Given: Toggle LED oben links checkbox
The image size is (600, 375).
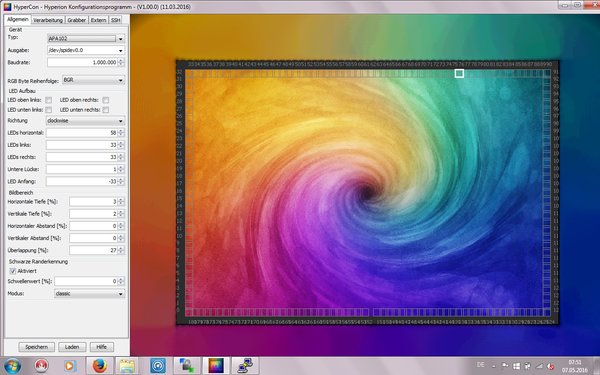Looking at the screenshot, I should 49,100.
